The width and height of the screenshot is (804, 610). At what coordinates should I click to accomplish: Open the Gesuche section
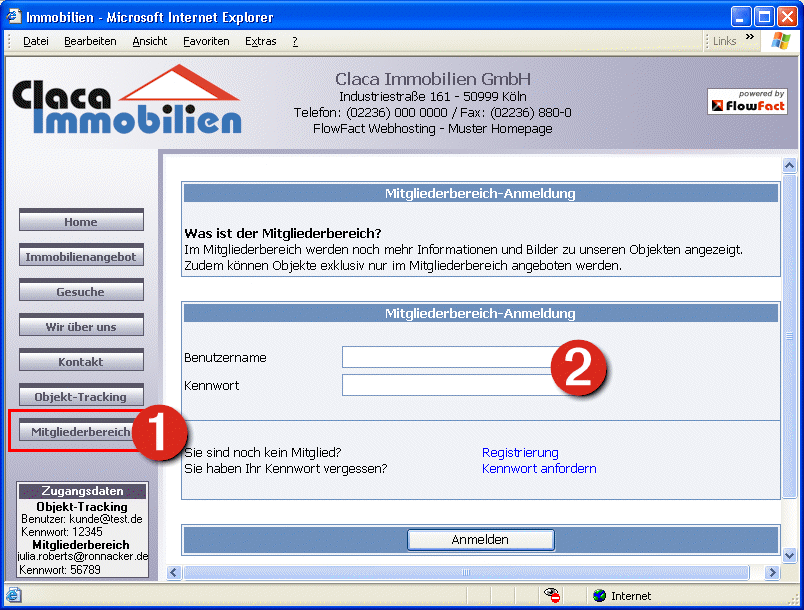[x=81, y=291]
